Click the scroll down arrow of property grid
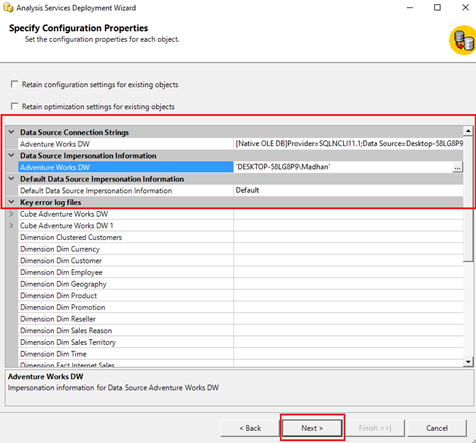The height and width of the screenshot is (443, 476). pos(468,362)
